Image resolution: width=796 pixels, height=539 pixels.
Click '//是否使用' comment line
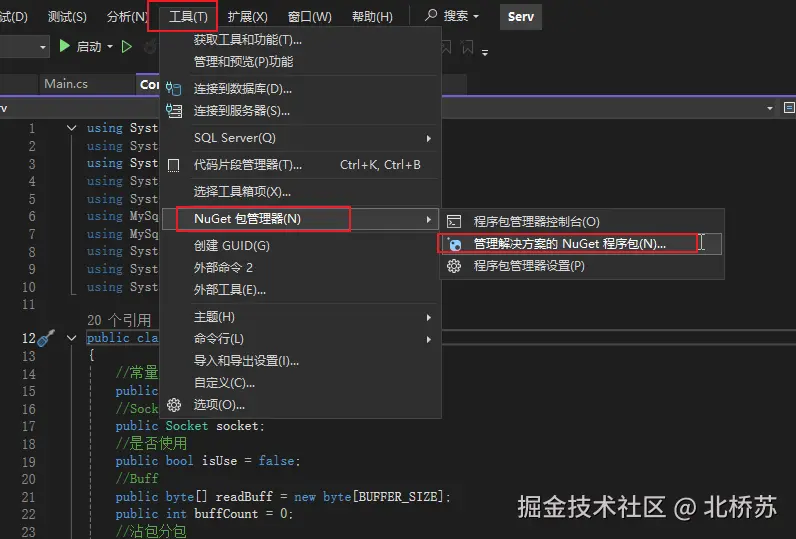(151, 444)
